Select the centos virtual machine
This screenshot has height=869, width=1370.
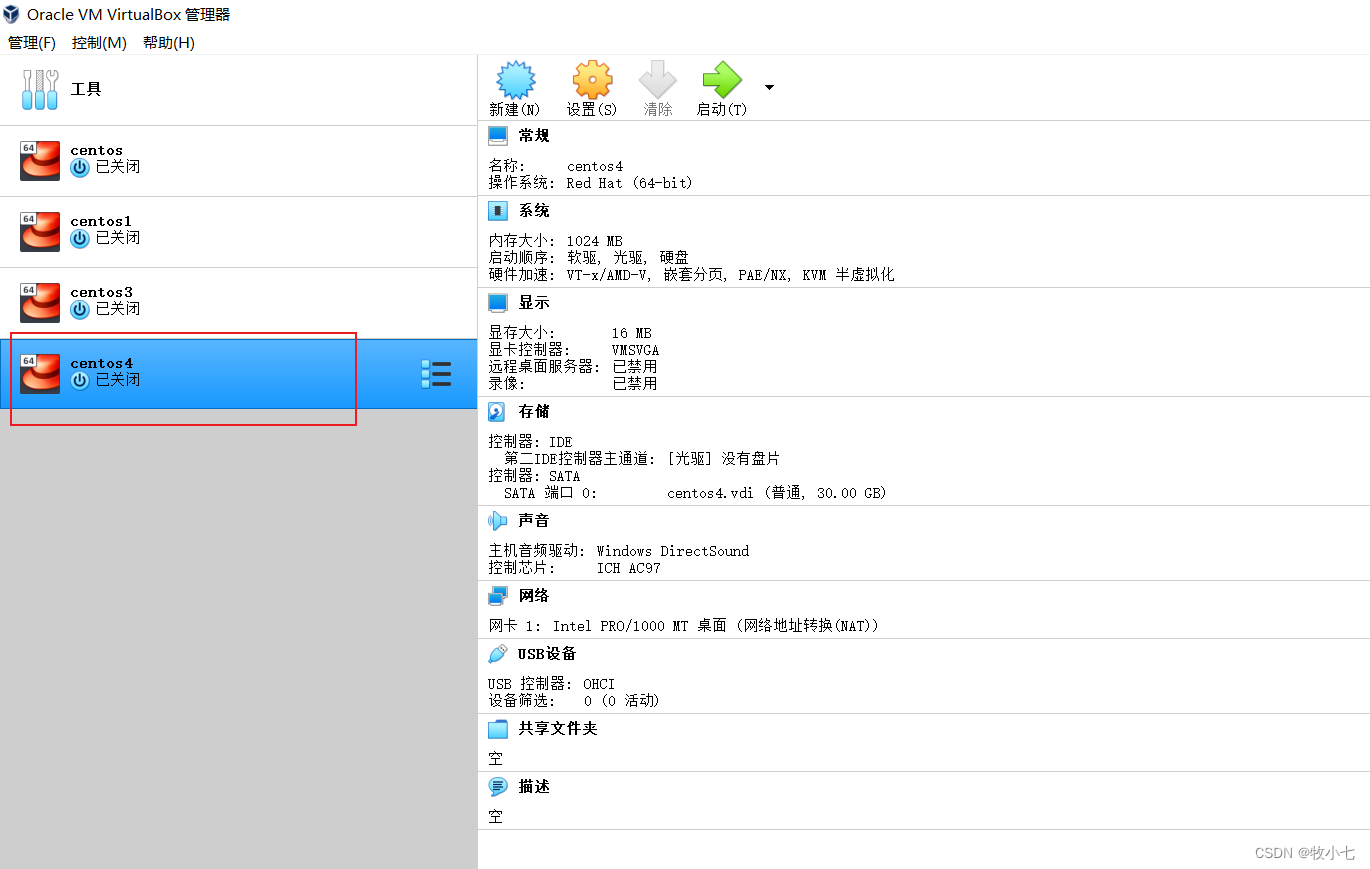pyautogui.click(x=238, y=161)
